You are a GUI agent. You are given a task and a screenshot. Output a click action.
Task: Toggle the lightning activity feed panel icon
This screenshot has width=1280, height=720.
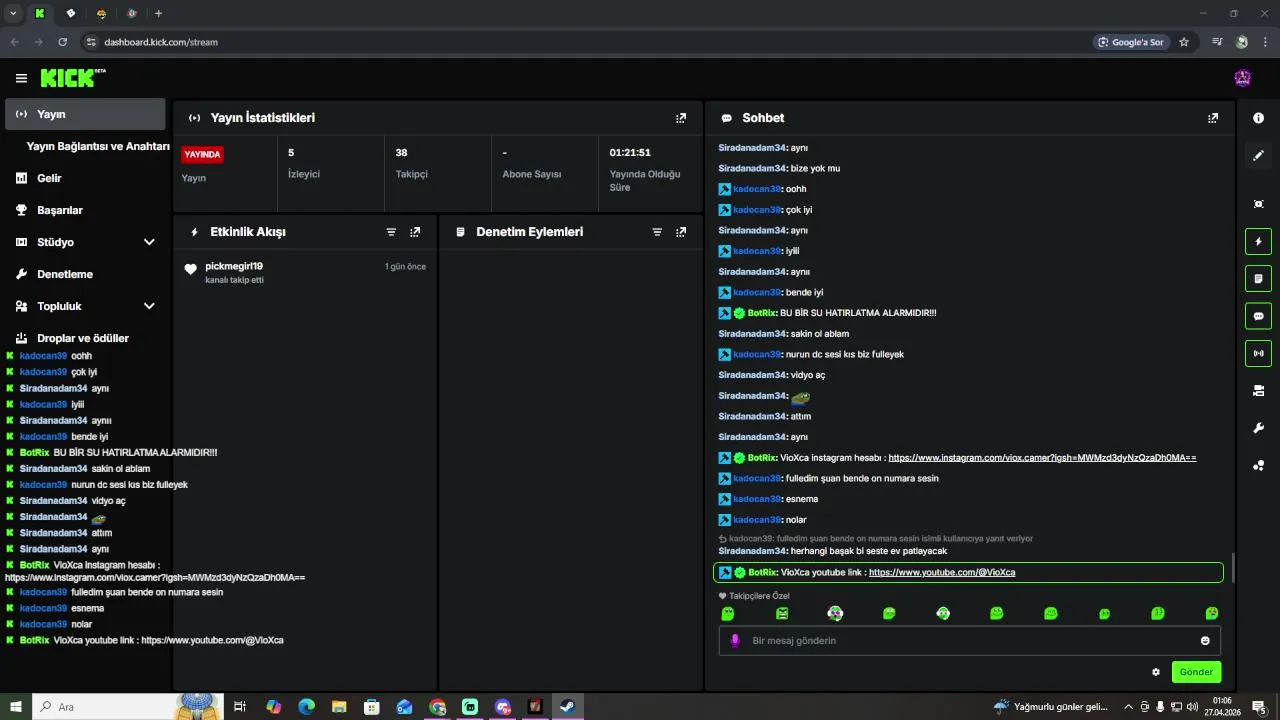(x=1258, y=241)
